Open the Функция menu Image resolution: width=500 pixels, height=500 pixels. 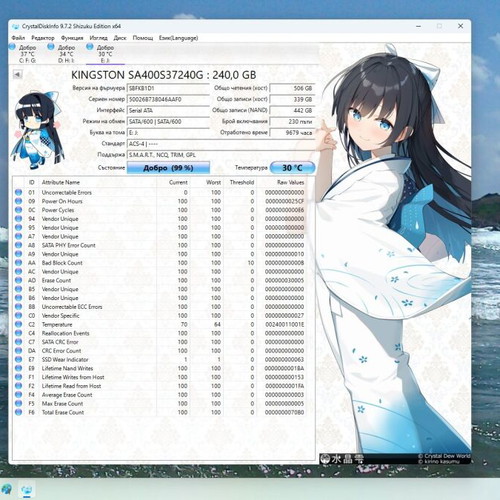(x=72, y=38)
